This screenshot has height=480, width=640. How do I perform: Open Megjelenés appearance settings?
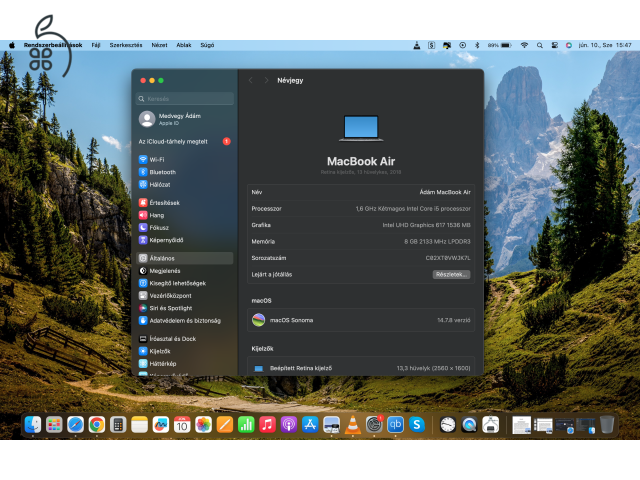(184, 271)
